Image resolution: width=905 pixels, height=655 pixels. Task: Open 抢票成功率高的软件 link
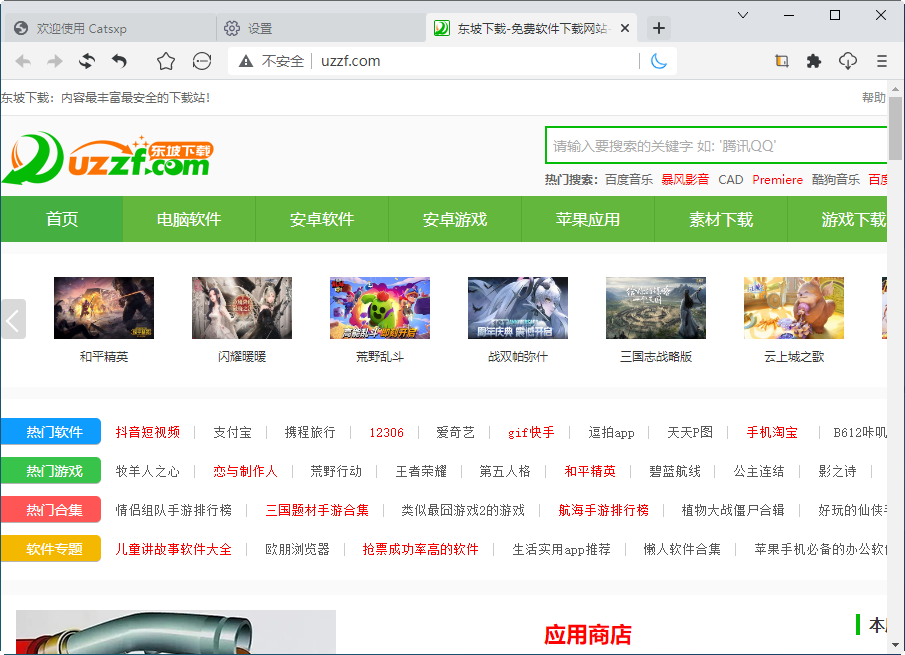coord(420,549)
